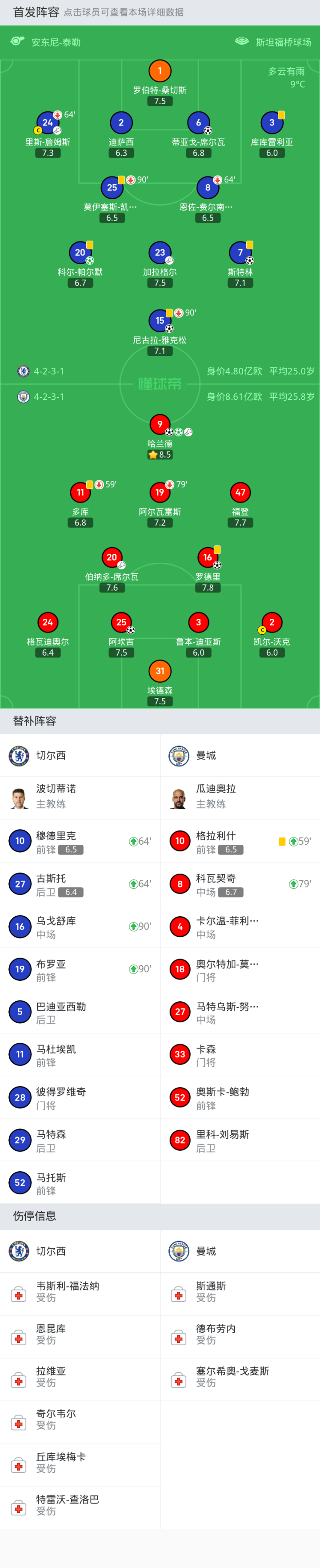
Task: Click Manchester City crest in injuries section
Action: pos(179,1251)
